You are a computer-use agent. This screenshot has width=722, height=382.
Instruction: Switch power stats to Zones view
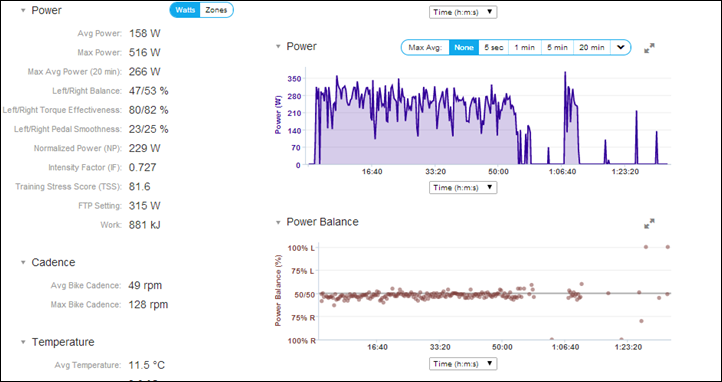(x=216, y=10)
